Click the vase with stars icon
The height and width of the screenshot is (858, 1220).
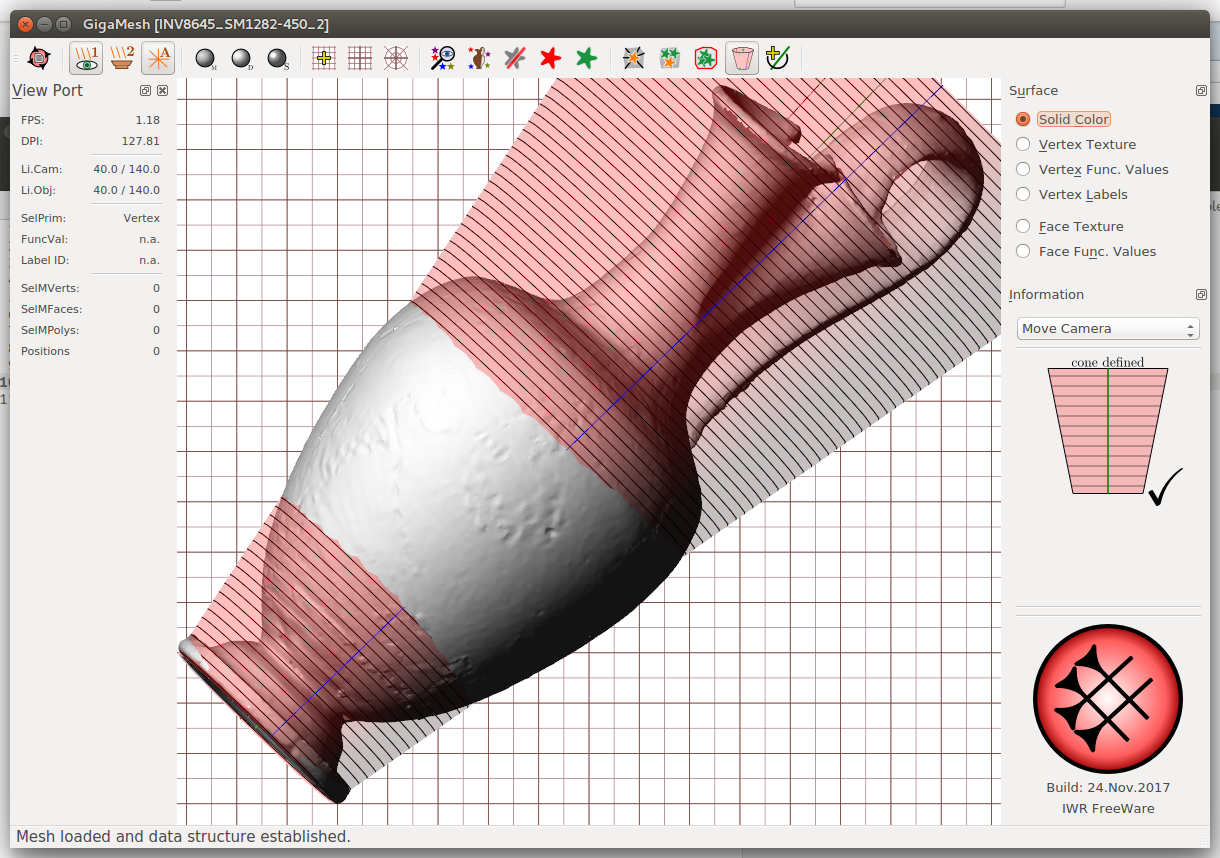coord(479,59)
